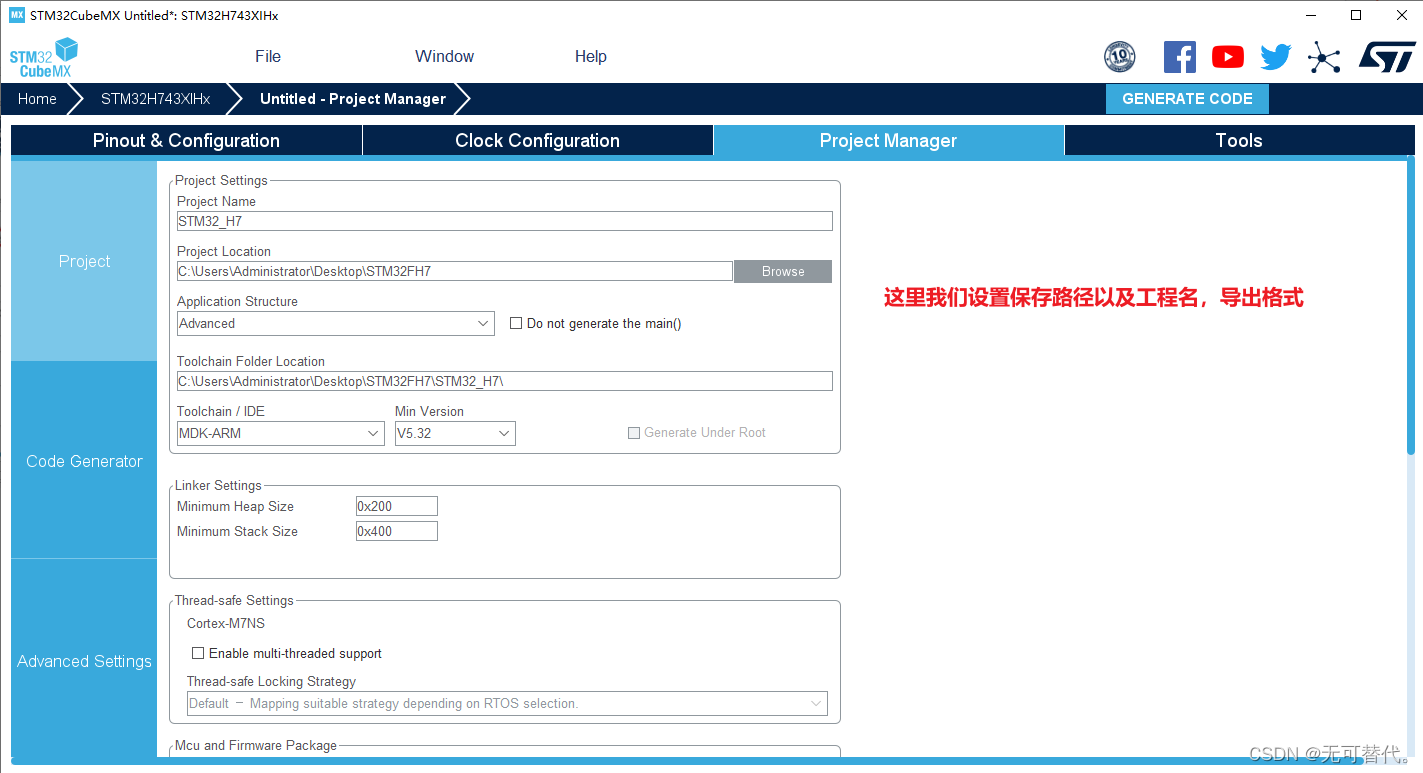Click Browse for project location
The height and width of the screenshot is (773, 1423).
[783, 271]
